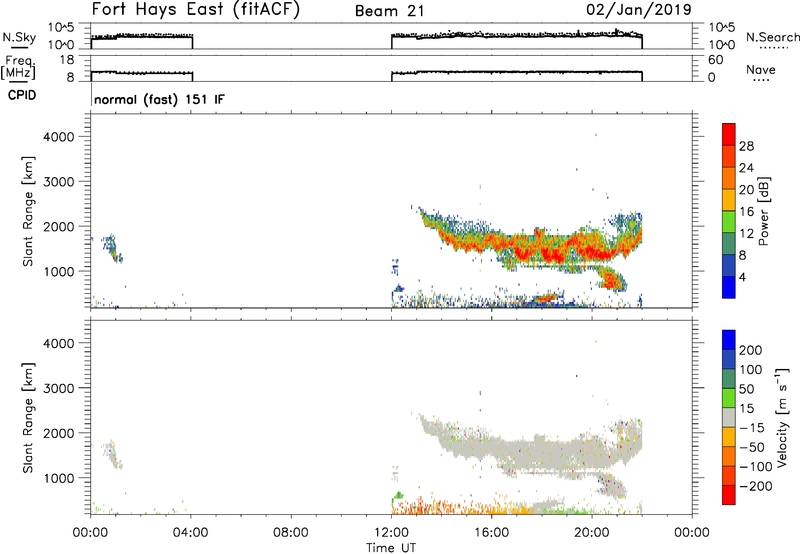This screenshot has height=554, width=800.
Task: Click the 'normal (fast) 151 IF' text
Action: pyautogui.click(x=159, y=99)
